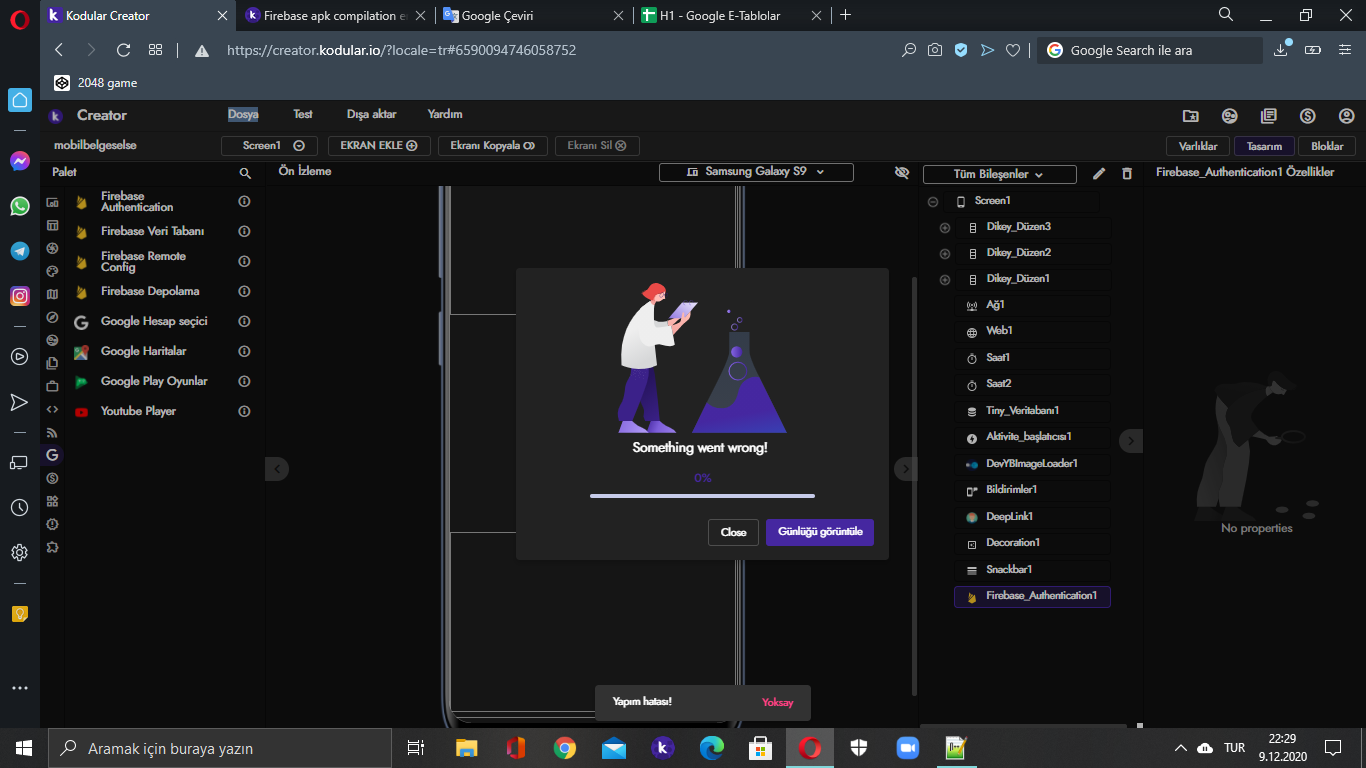
Task: Close the error dialog with Close button
Action: [733, 532]
